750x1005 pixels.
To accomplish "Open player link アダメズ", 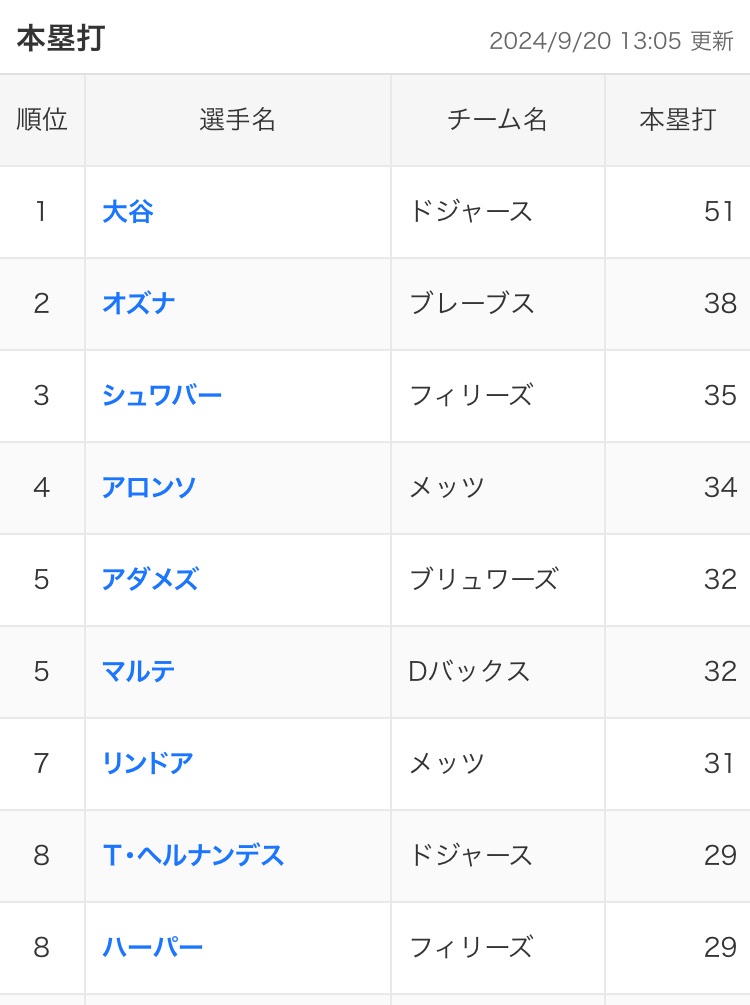I will pyautogui.click(x=151, y=579).
